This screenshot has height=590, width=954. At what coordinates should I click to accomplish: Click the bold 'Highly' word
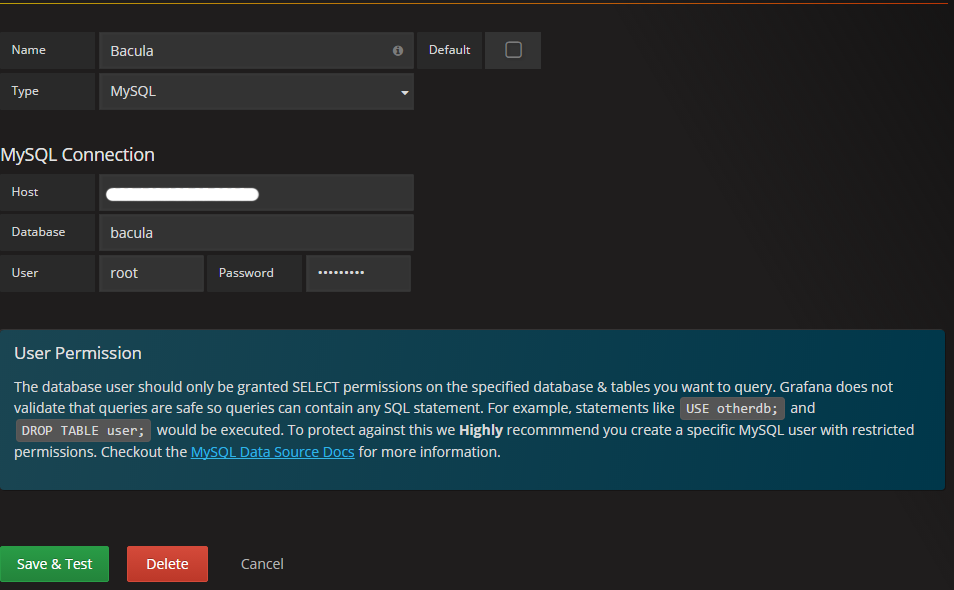[481, 430]
